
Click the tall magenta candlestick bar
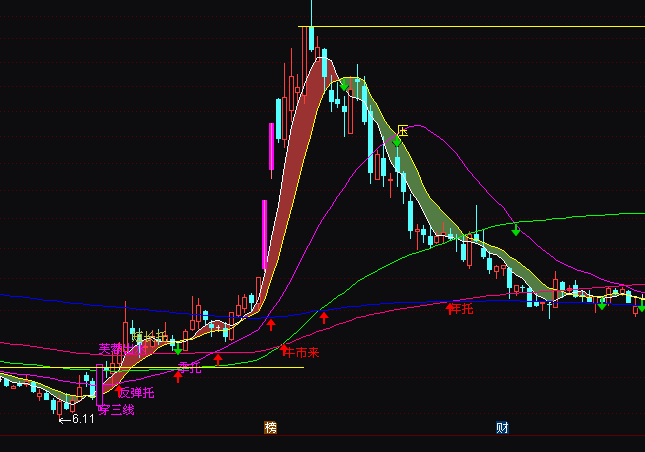265,235
